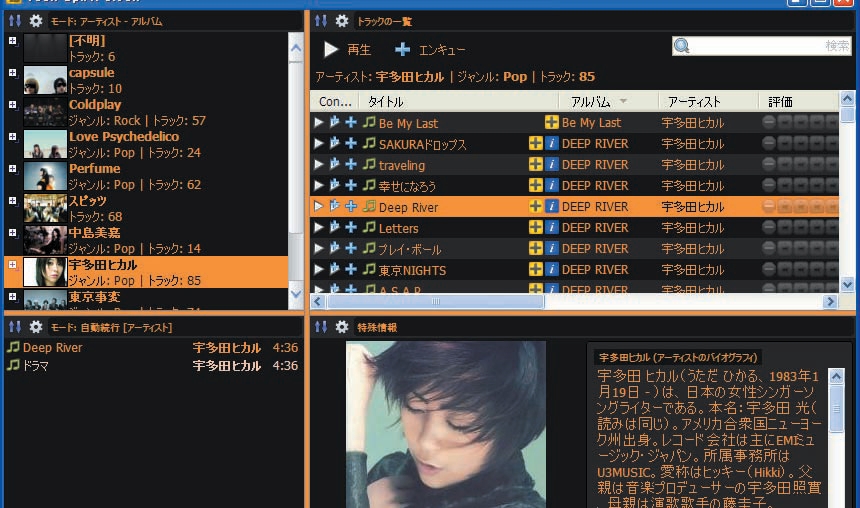This screenshot has width=860, height=508.
Task: Sort tracks by アルバム column
Action: [x=609, y=101]
